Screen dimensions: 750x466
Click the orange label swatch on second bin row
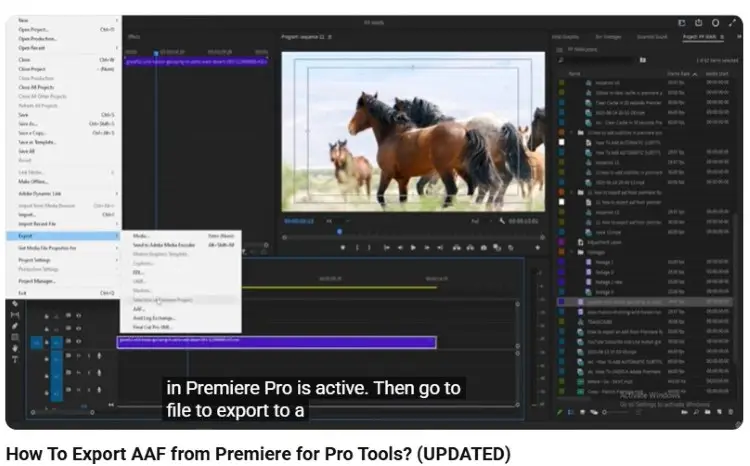tap(562, 192)
